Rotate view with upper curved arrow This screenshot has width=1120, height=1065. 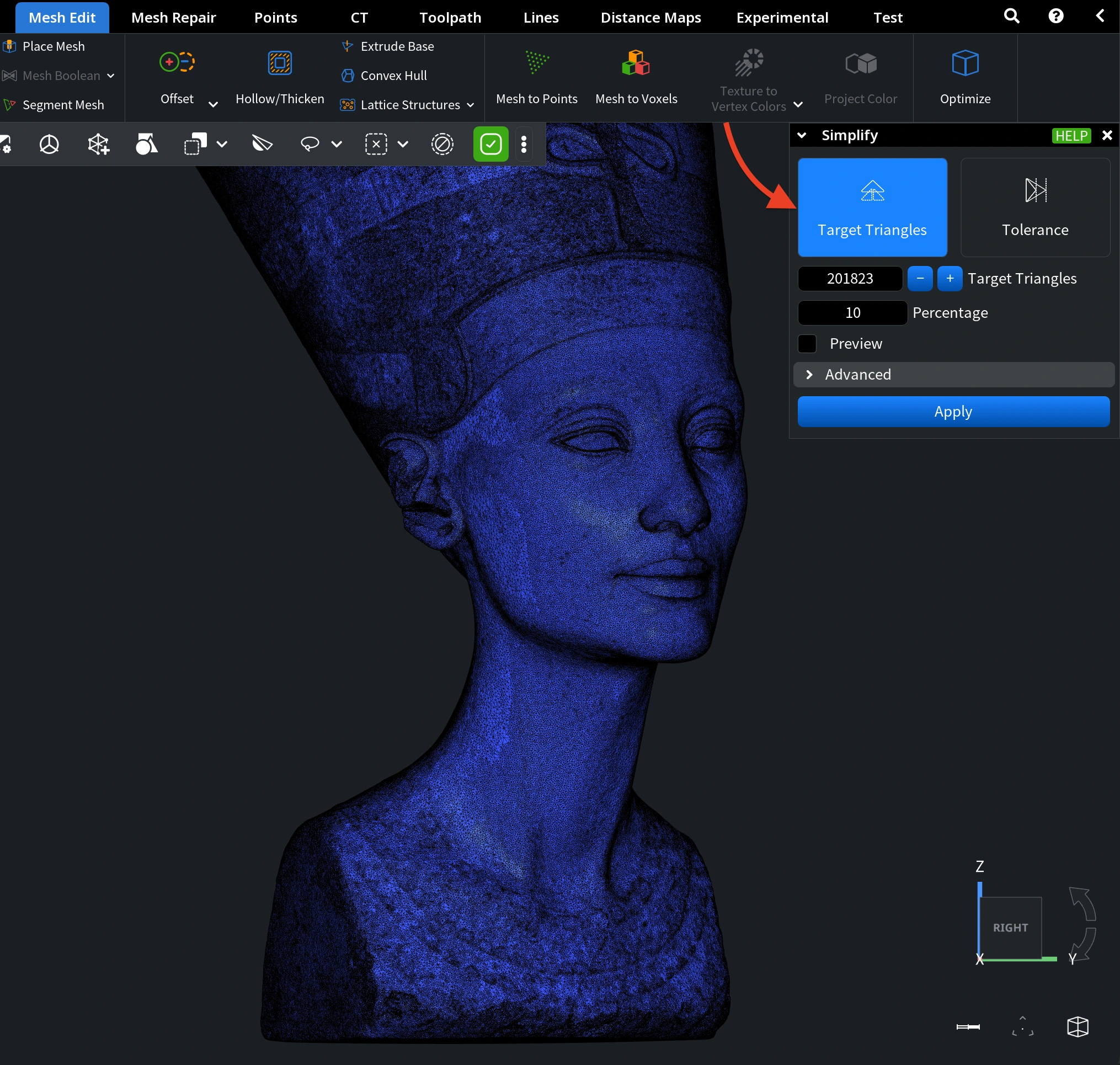point(1082,903)
